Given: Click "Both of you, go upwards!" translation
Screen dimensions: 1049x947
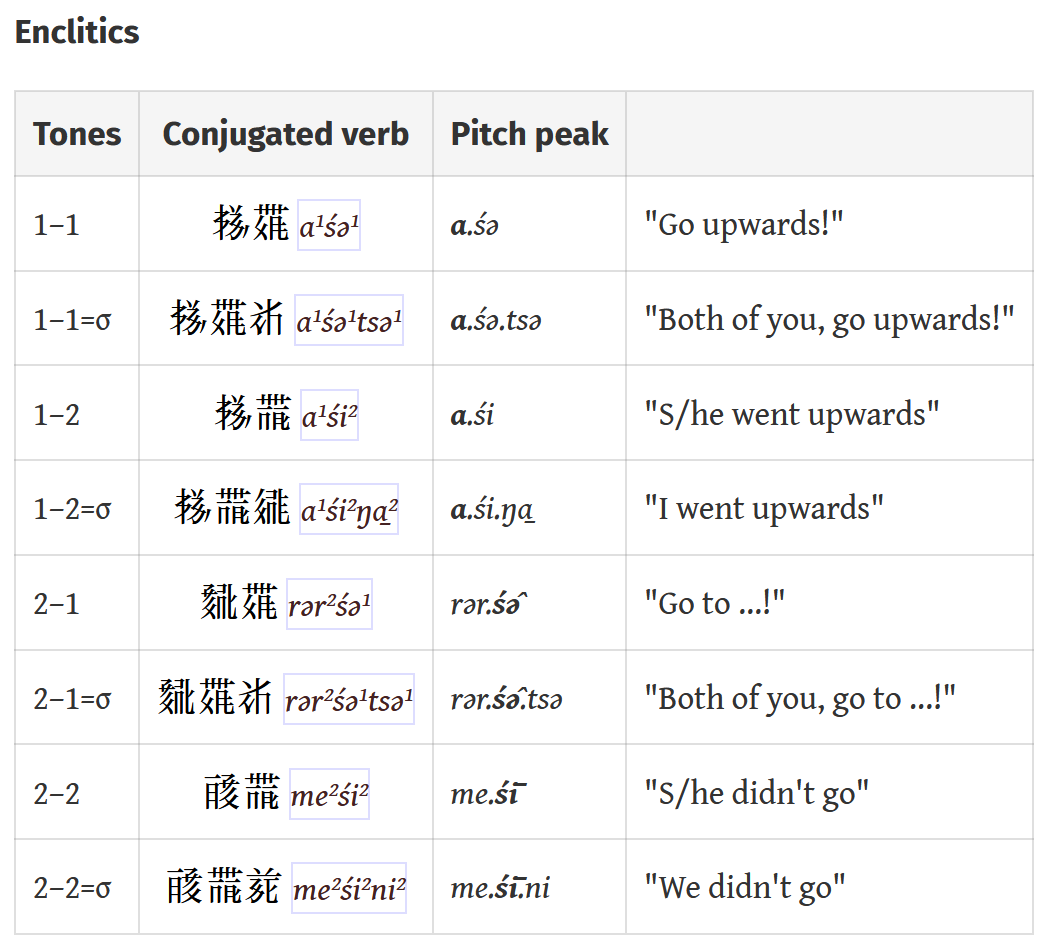Looking at the screenshot, I should (x=829, y=319).
